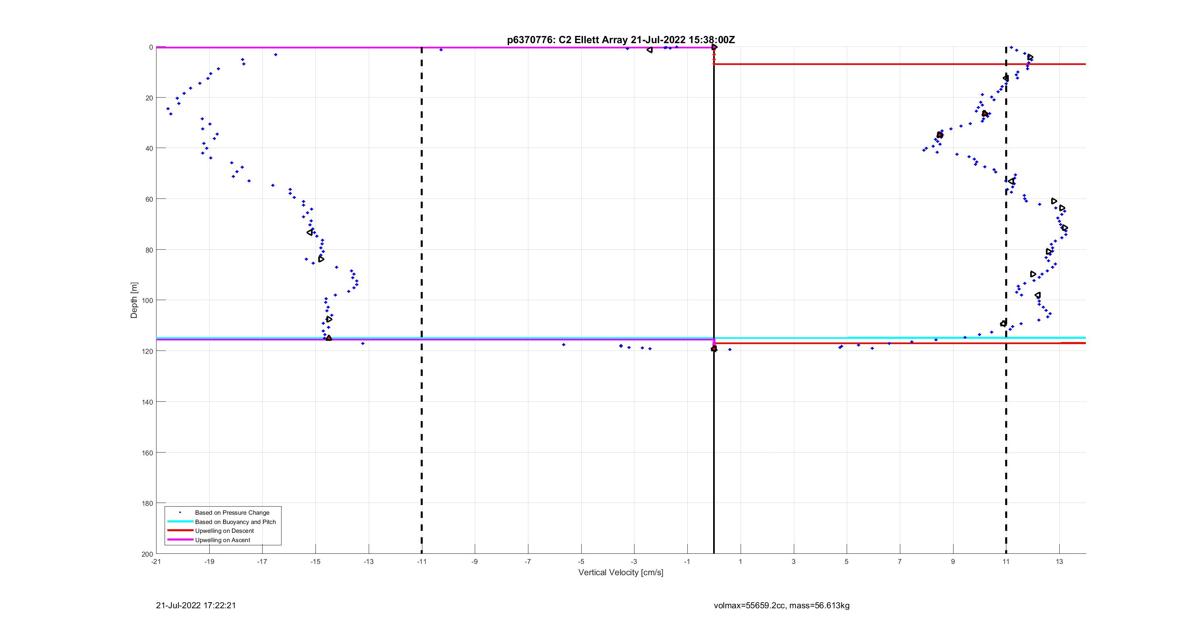Click depth axis tick label '80'
Image resolution: width=1200 pixels, height=622 pixels.
point(148,250)
